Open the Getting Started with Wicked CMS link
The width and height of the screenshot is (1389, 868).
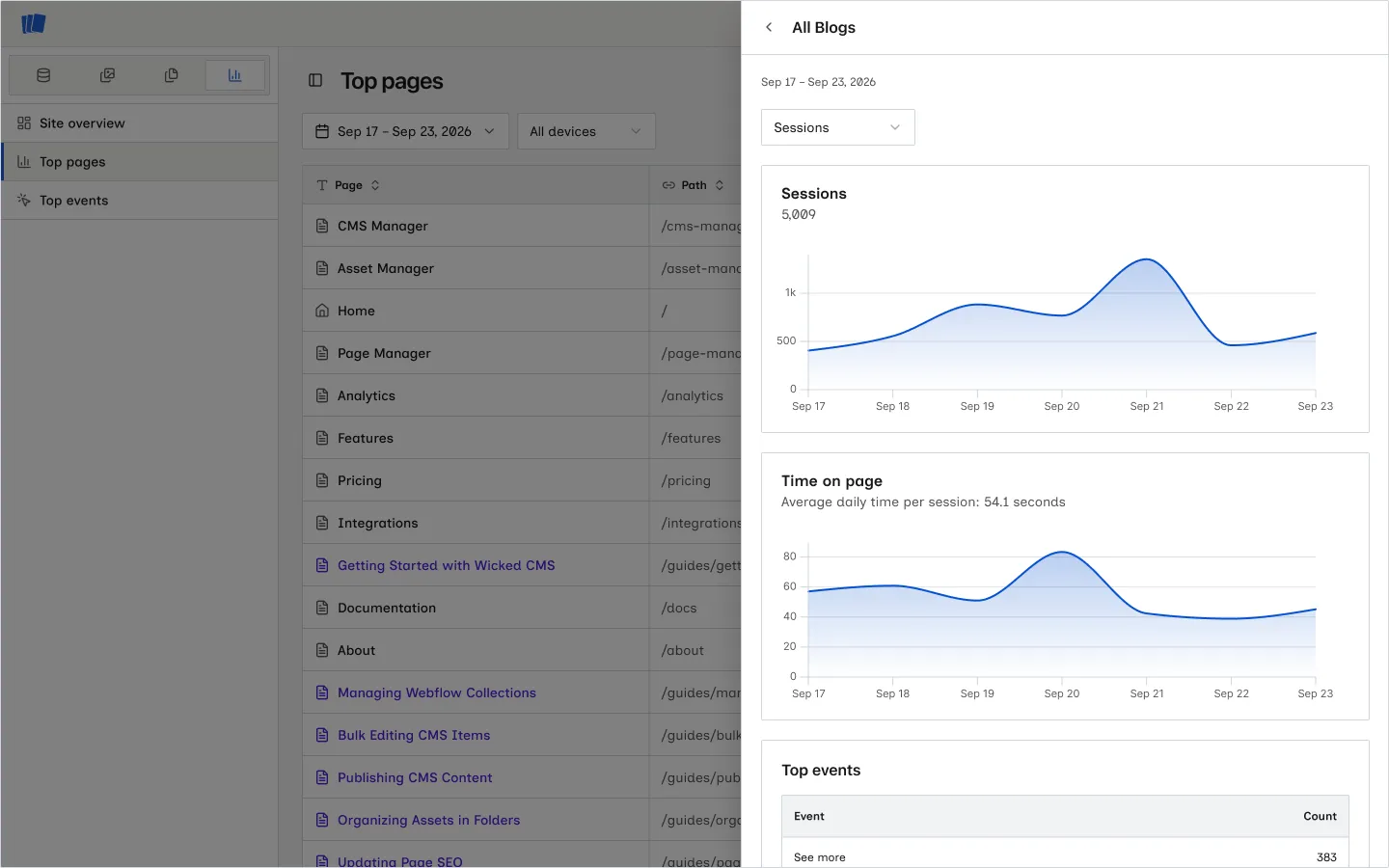point(446,565)
